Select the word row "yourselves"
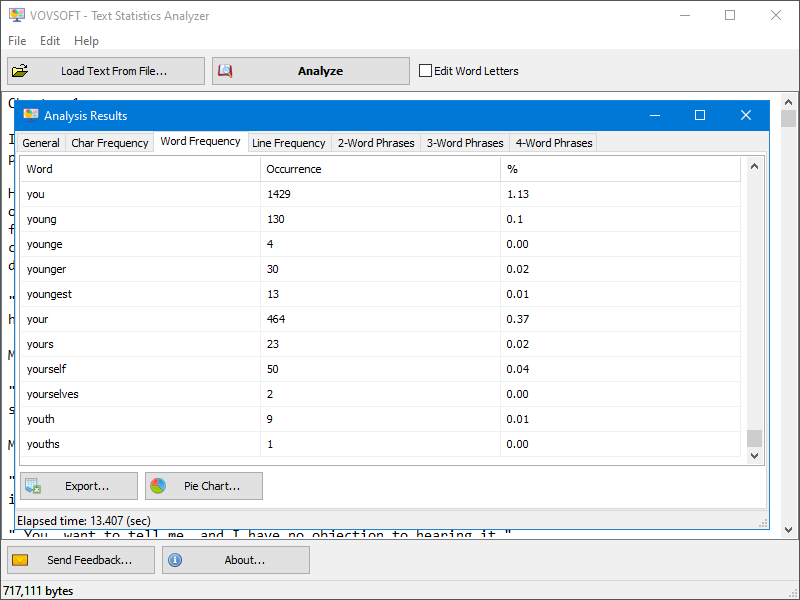800x600 pixels. point(381,394)
